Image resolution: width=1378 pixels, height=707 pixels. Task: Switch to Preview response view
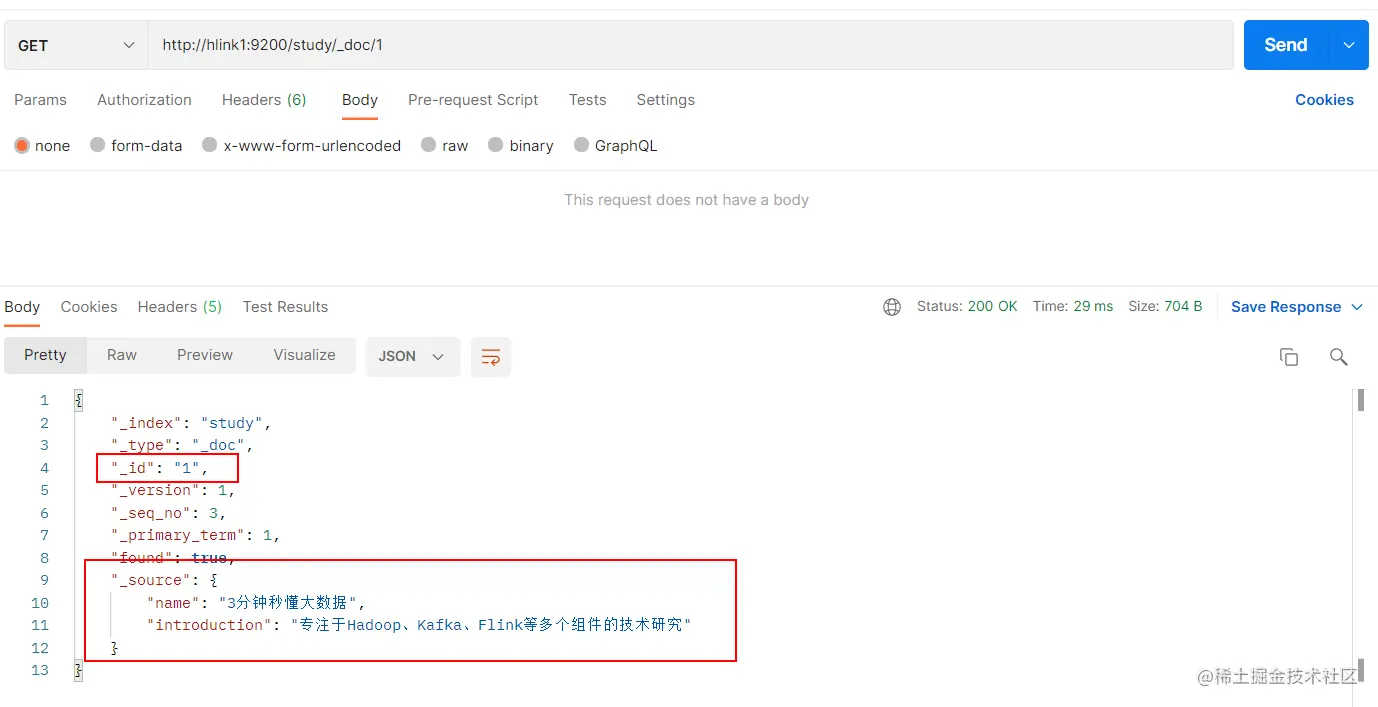pos(205,355)
